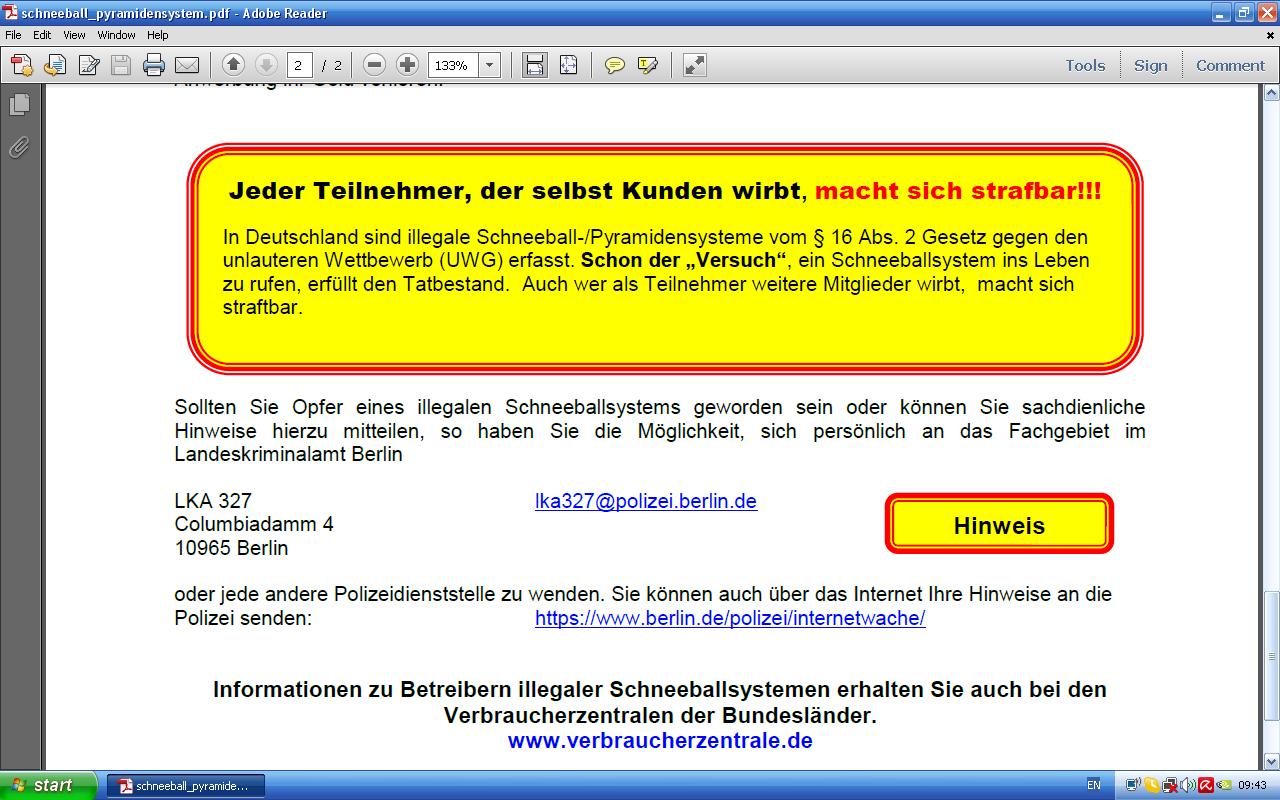Go to previous page with up arrow

233,65
